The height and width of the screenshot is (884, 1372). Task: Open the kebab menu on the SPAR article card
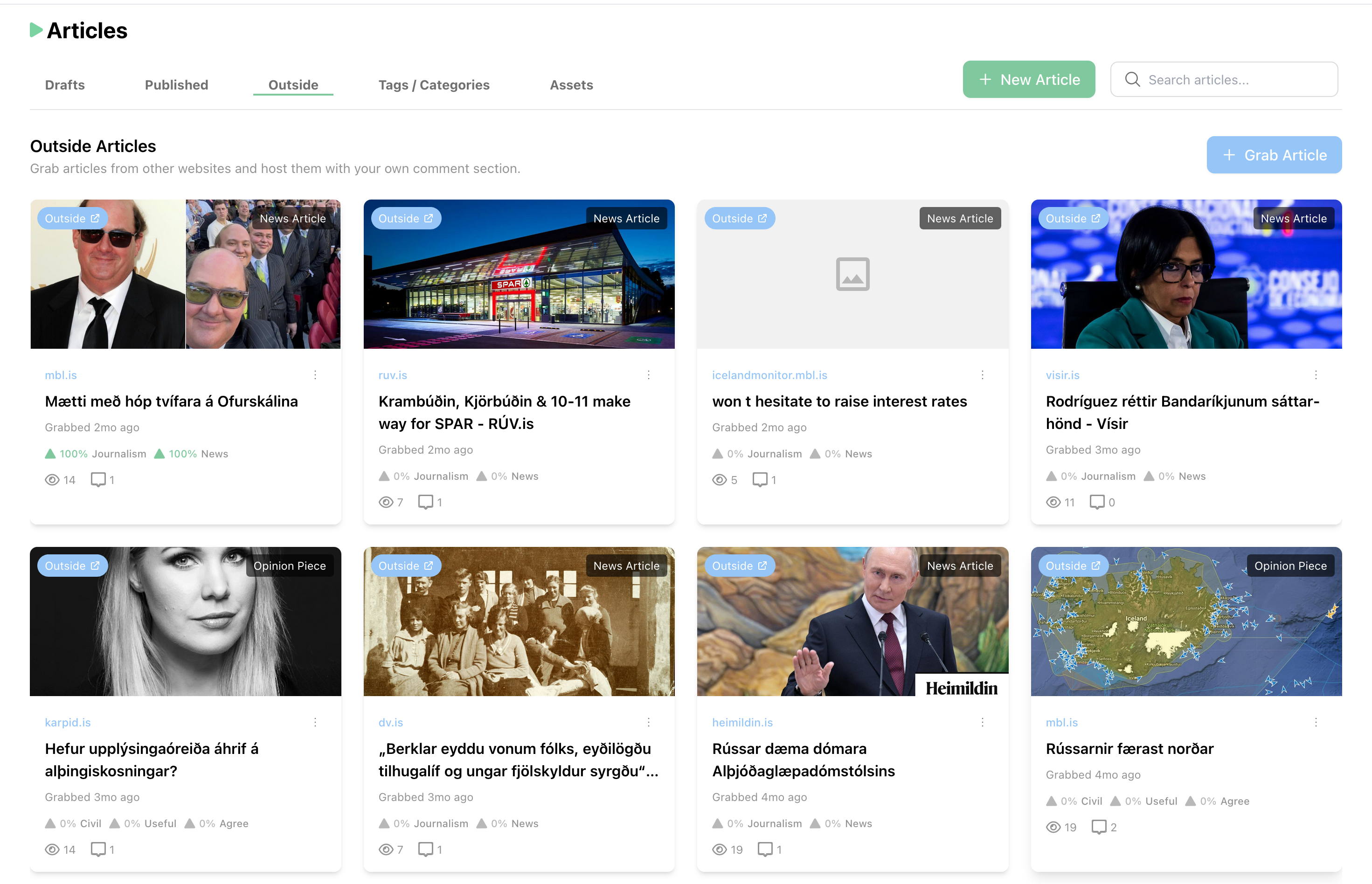click(x=649, y=375)
